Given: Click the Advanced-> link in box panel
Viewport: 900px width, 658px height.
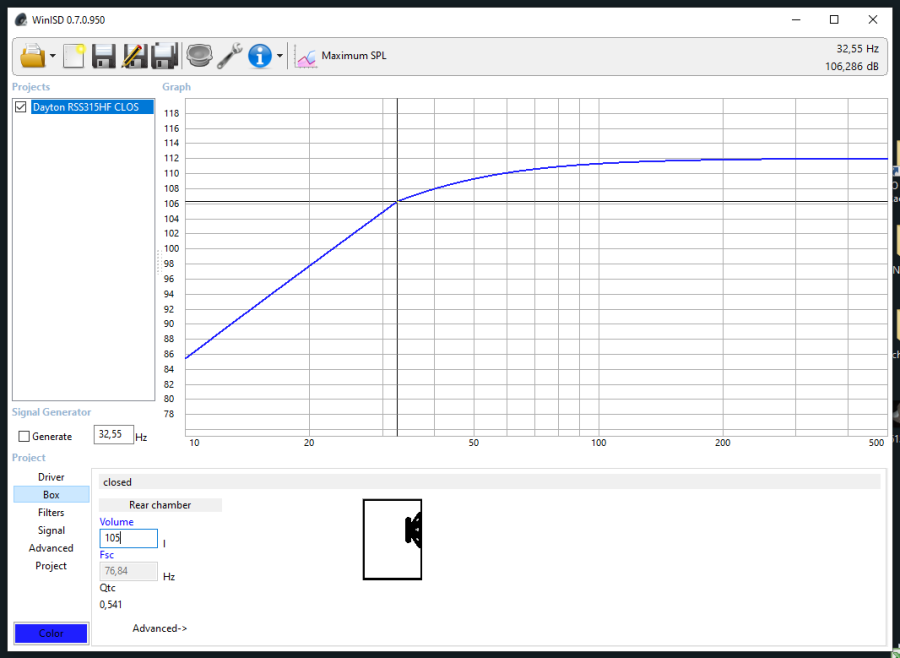Looking at the screenshot, I should (160, 628).
